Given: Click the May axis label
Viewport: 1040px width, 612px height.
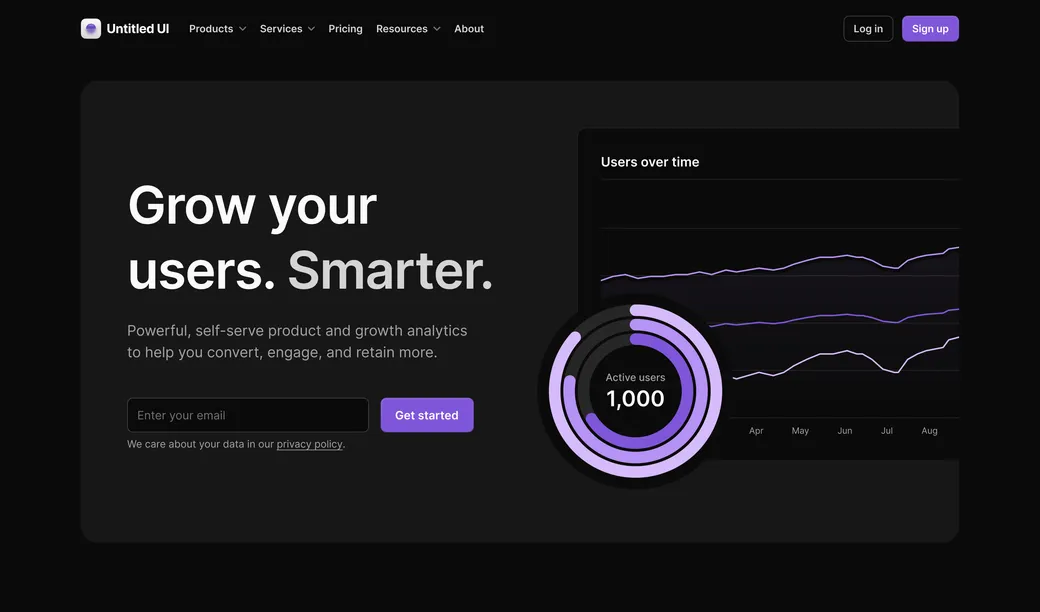Looking at the screenshot, I should point(801,431).
